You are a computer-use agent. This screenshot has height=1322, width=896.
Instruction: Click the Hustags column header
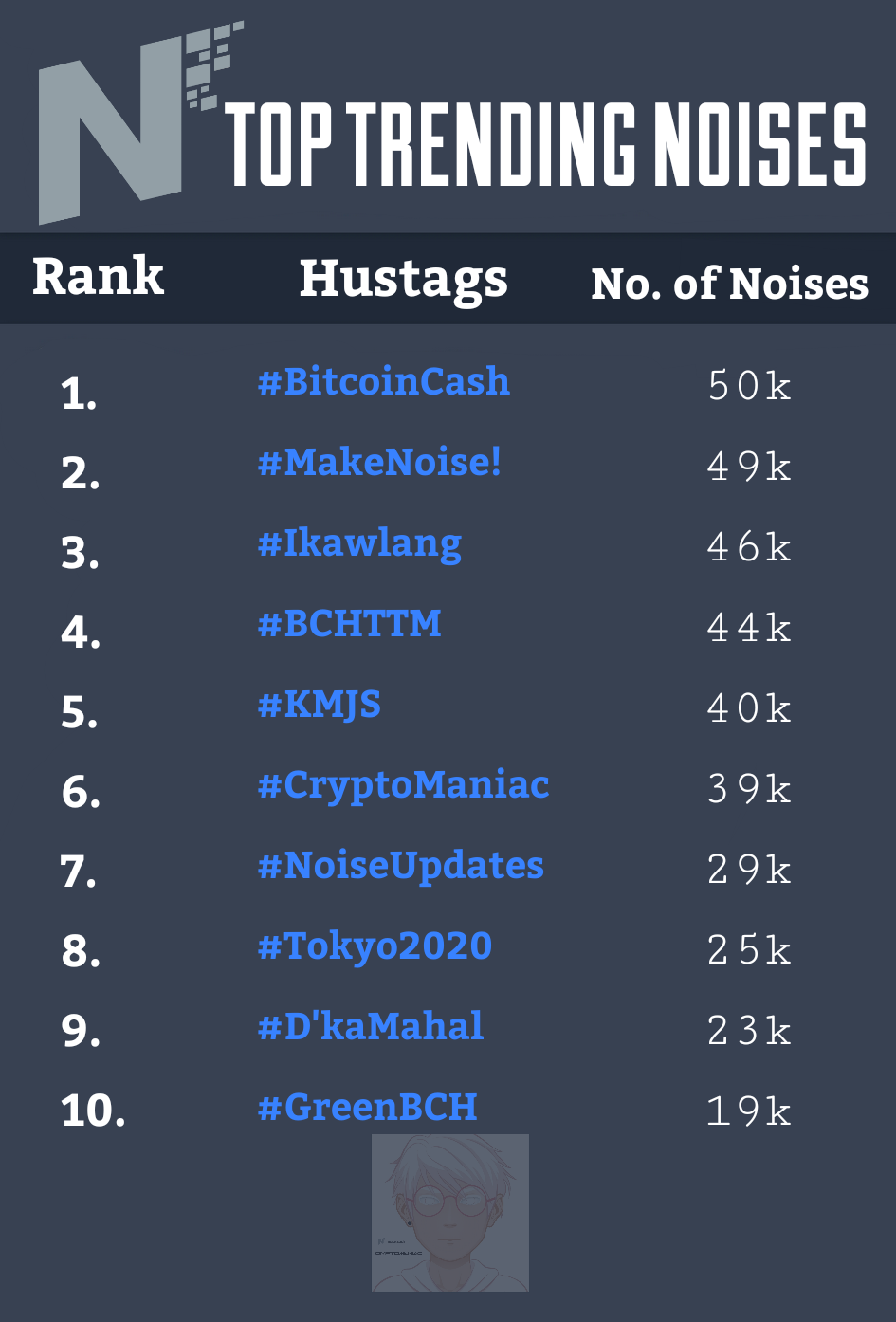(404, 280)
